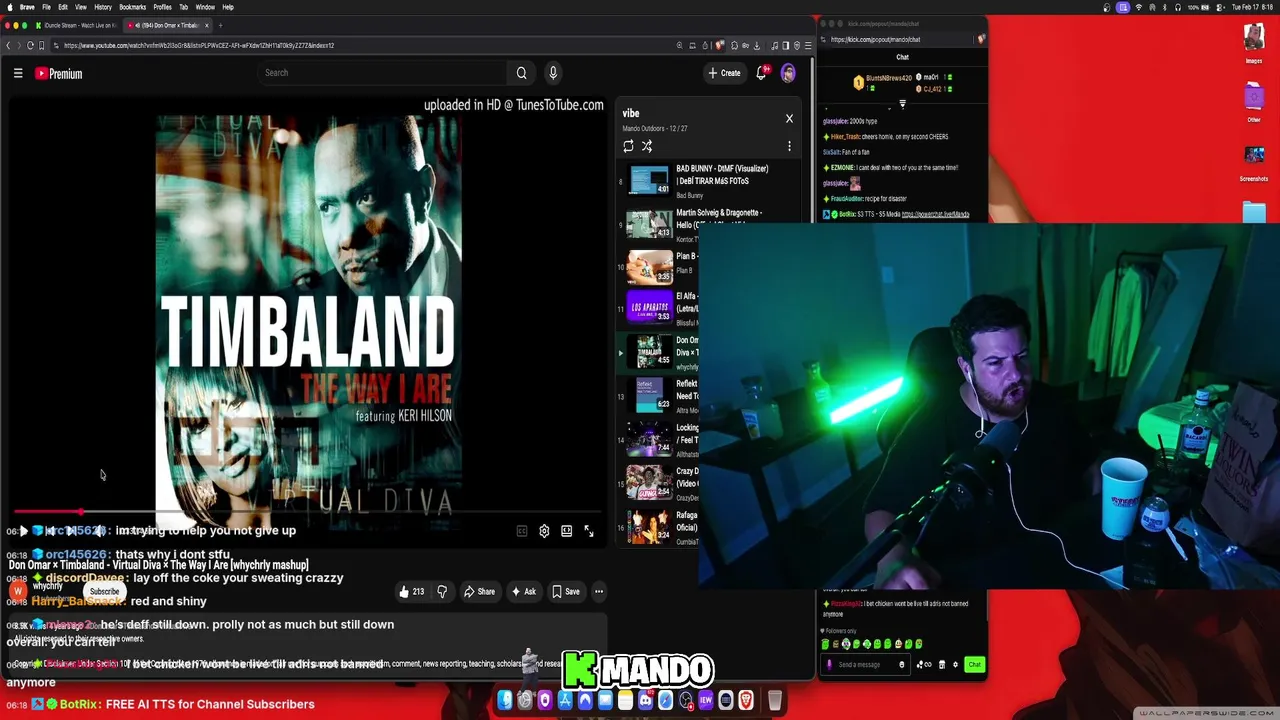Open the History menu in menu bar

point(103,7)
